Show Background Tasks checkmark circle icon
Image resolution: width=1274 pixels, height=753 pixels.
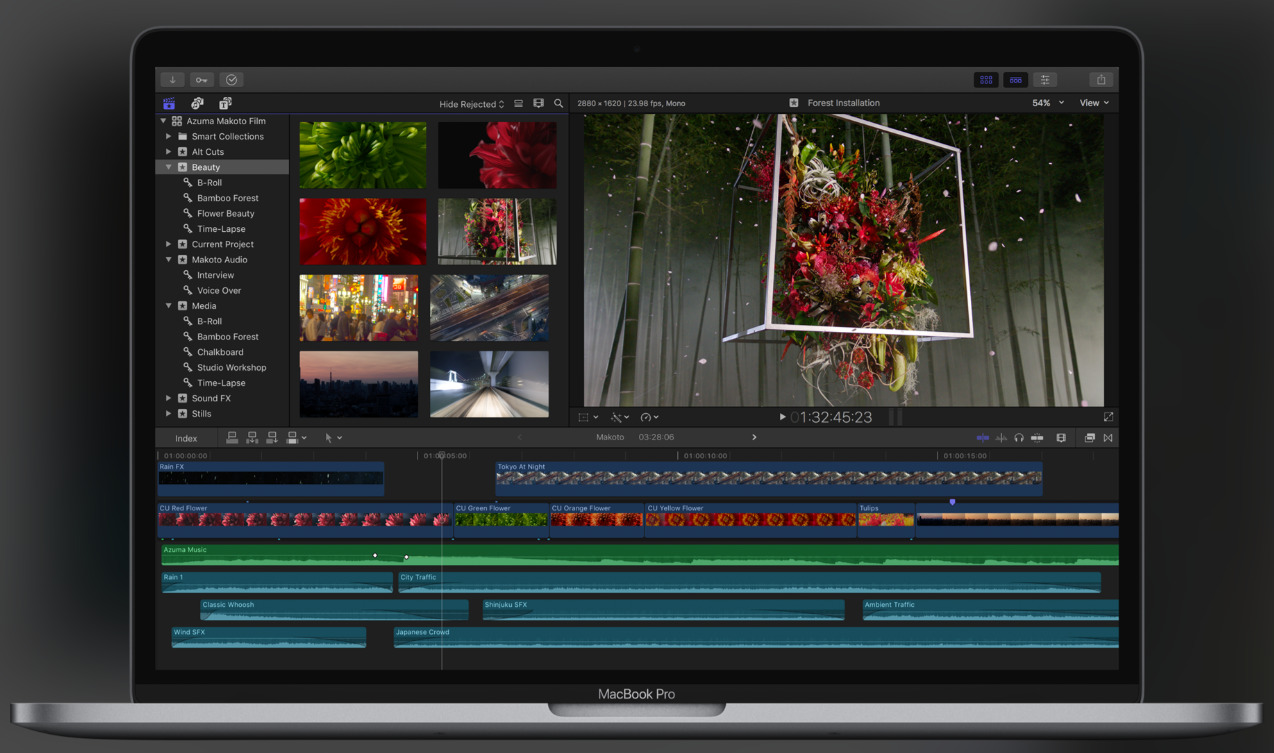point(232,80)
